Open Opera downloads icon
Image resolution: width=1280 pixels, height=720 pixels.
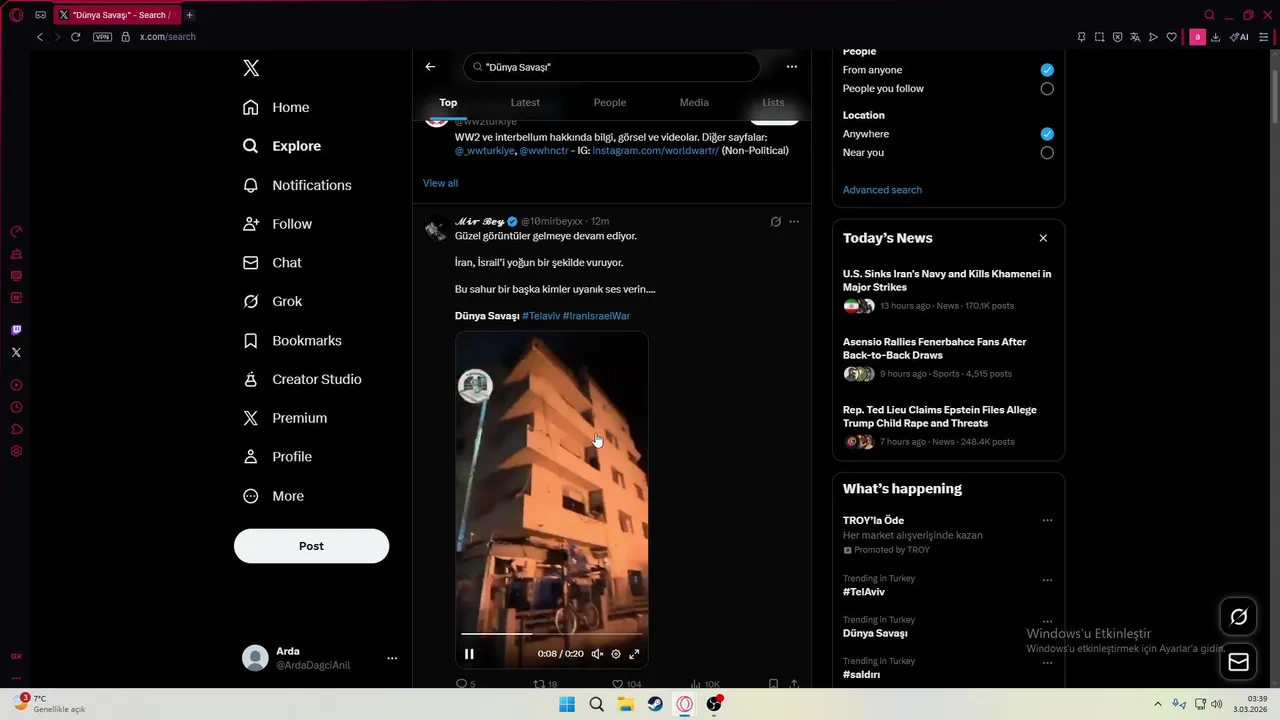tap(1215, 37)
